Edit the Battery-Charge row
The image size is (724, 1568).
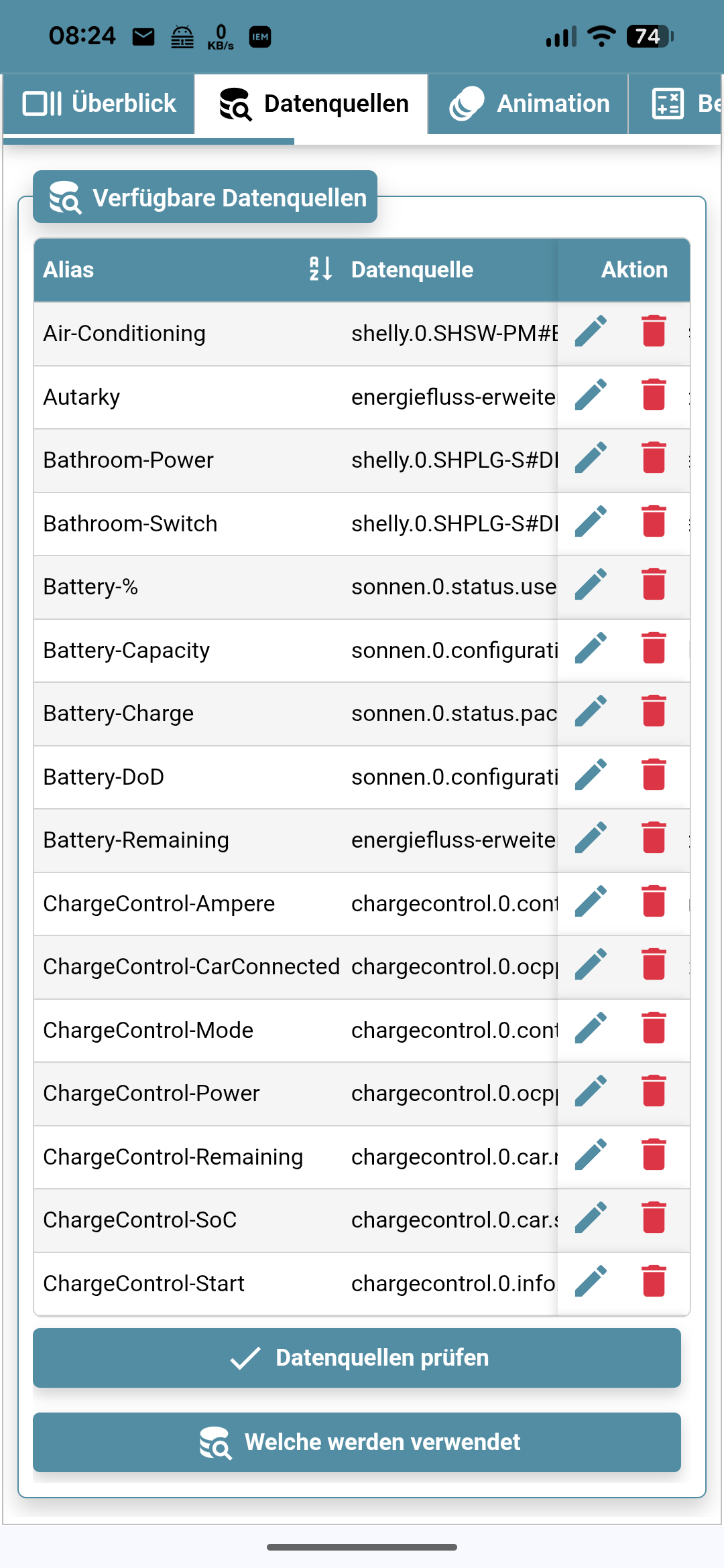[x=591, y=712]
